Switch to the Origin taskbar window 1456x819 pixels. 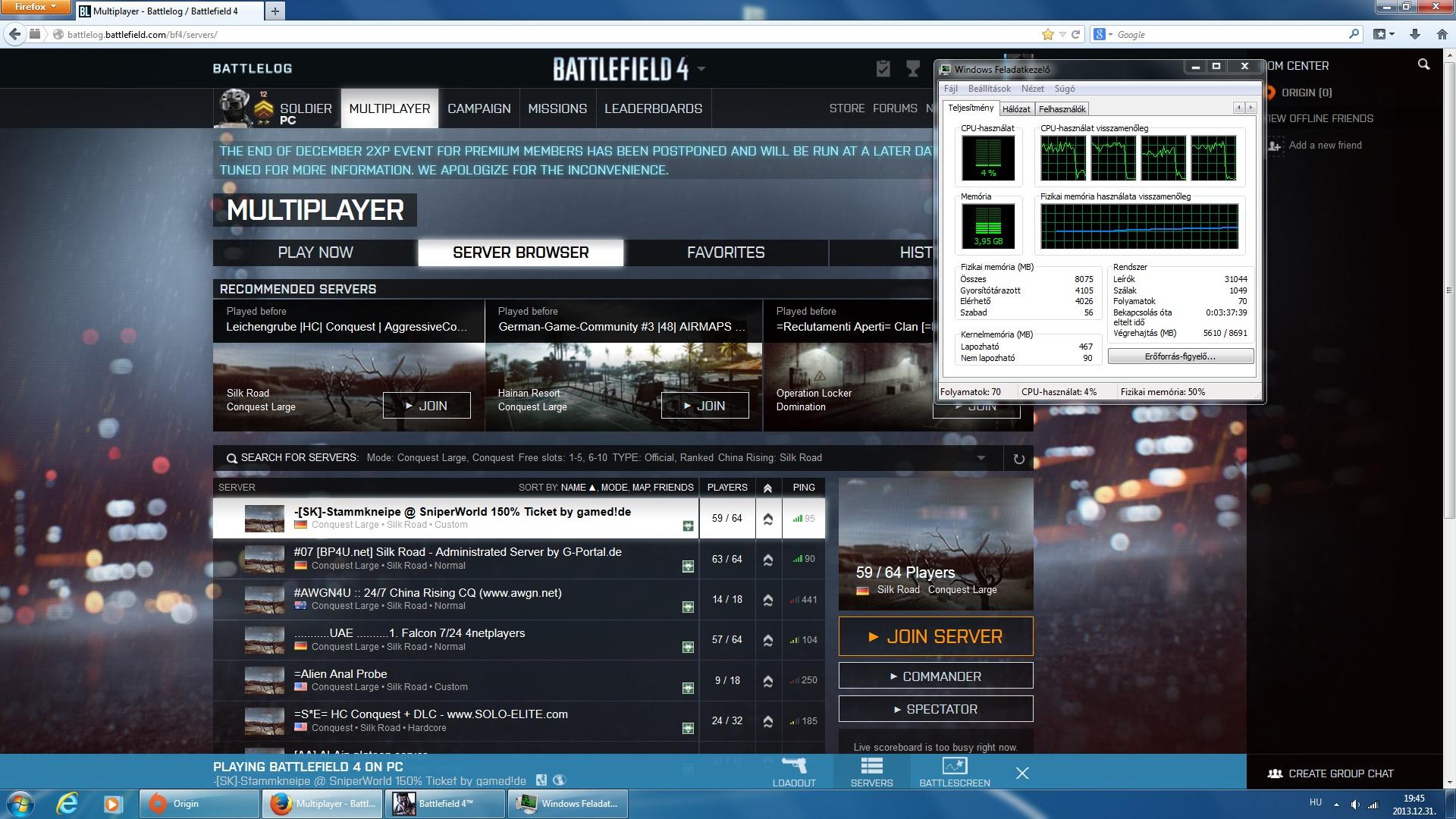pyautogui.click(x=199, y=803)
